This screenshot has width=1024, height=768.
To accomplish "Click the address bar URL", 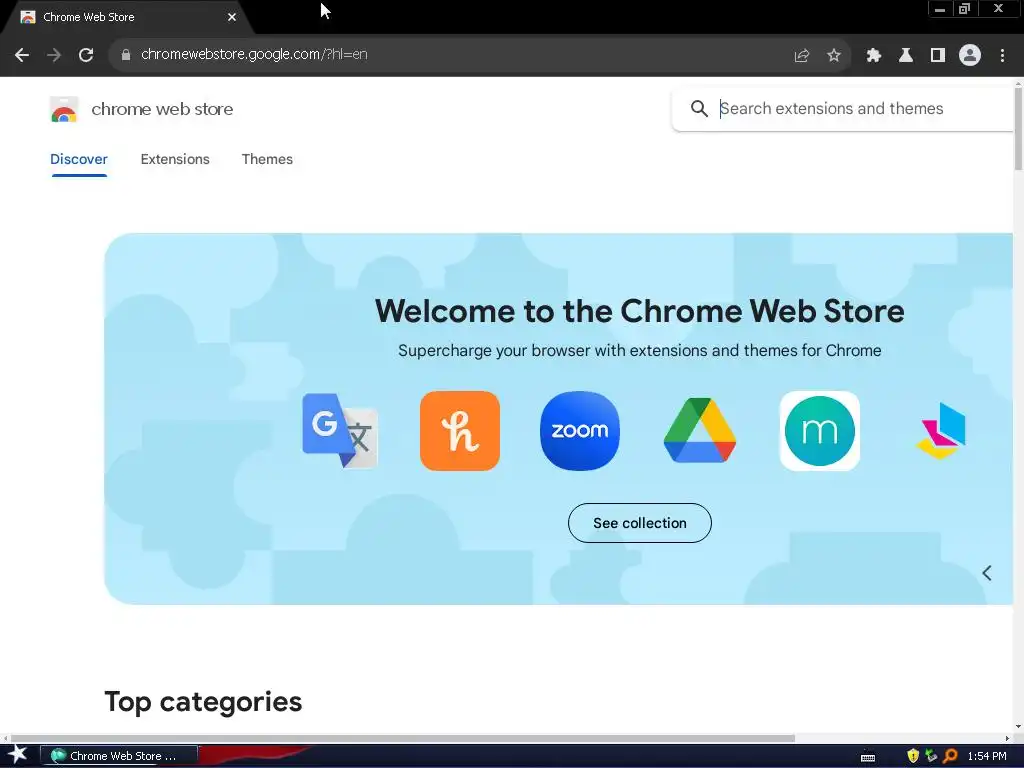I will pyautogui.click(x=254, y=54).
